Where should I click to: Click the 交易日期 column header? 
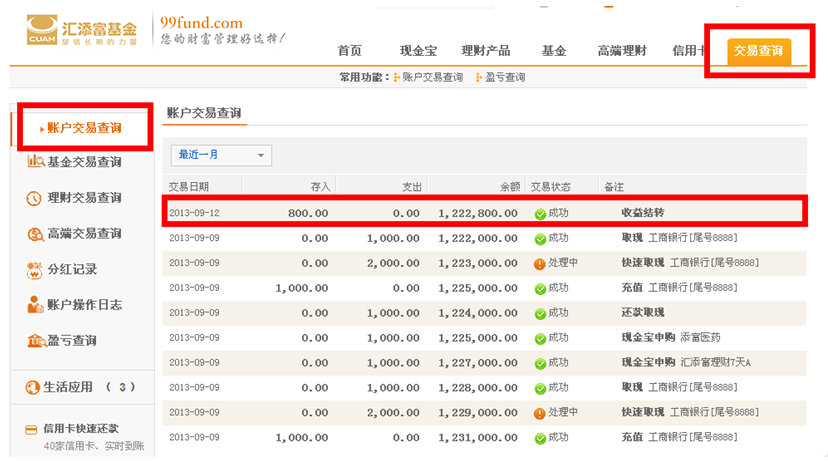pos(189,186)
